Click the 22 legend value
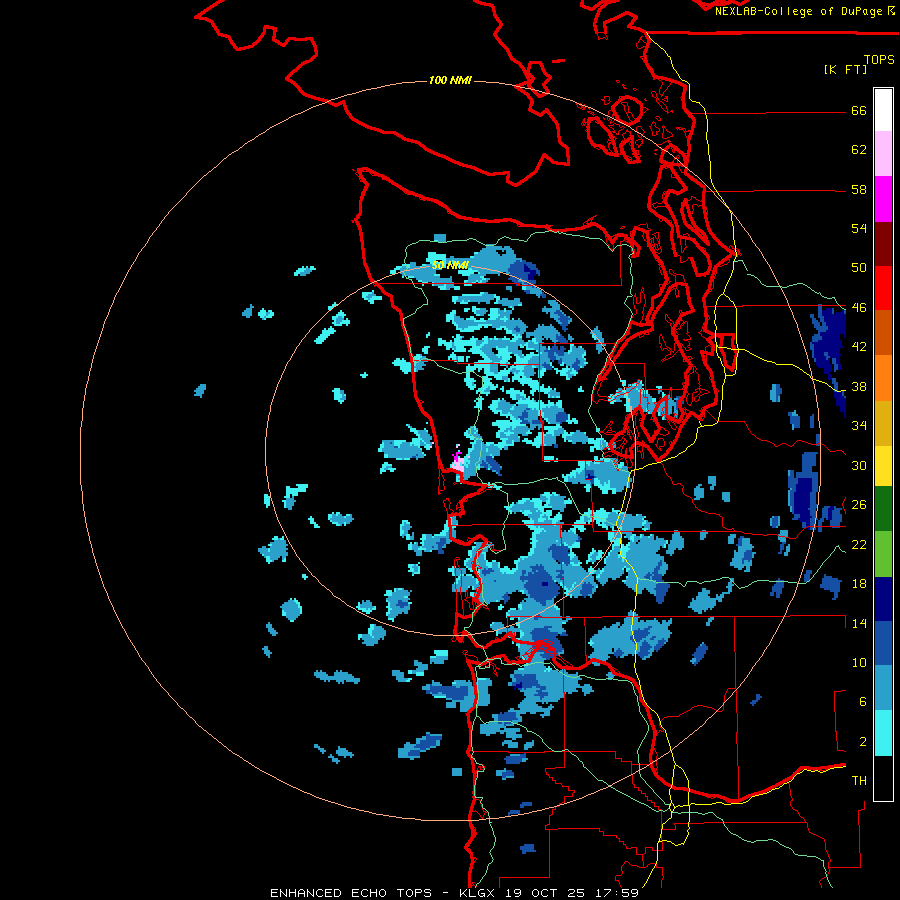Image resolution: width=900 pixels, height=900 pixels. coord(859,545)
